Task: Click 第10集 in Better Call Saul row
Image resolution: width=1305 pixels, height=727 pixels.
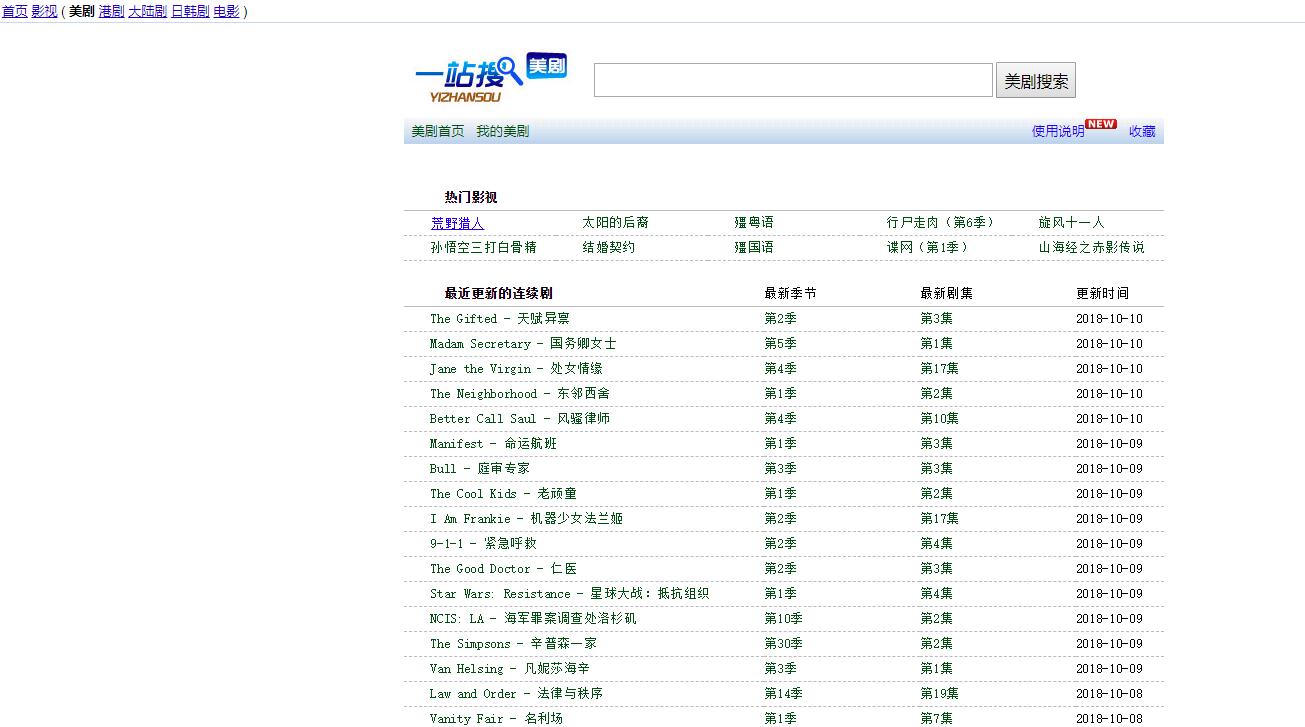Action: pos(939,419)
